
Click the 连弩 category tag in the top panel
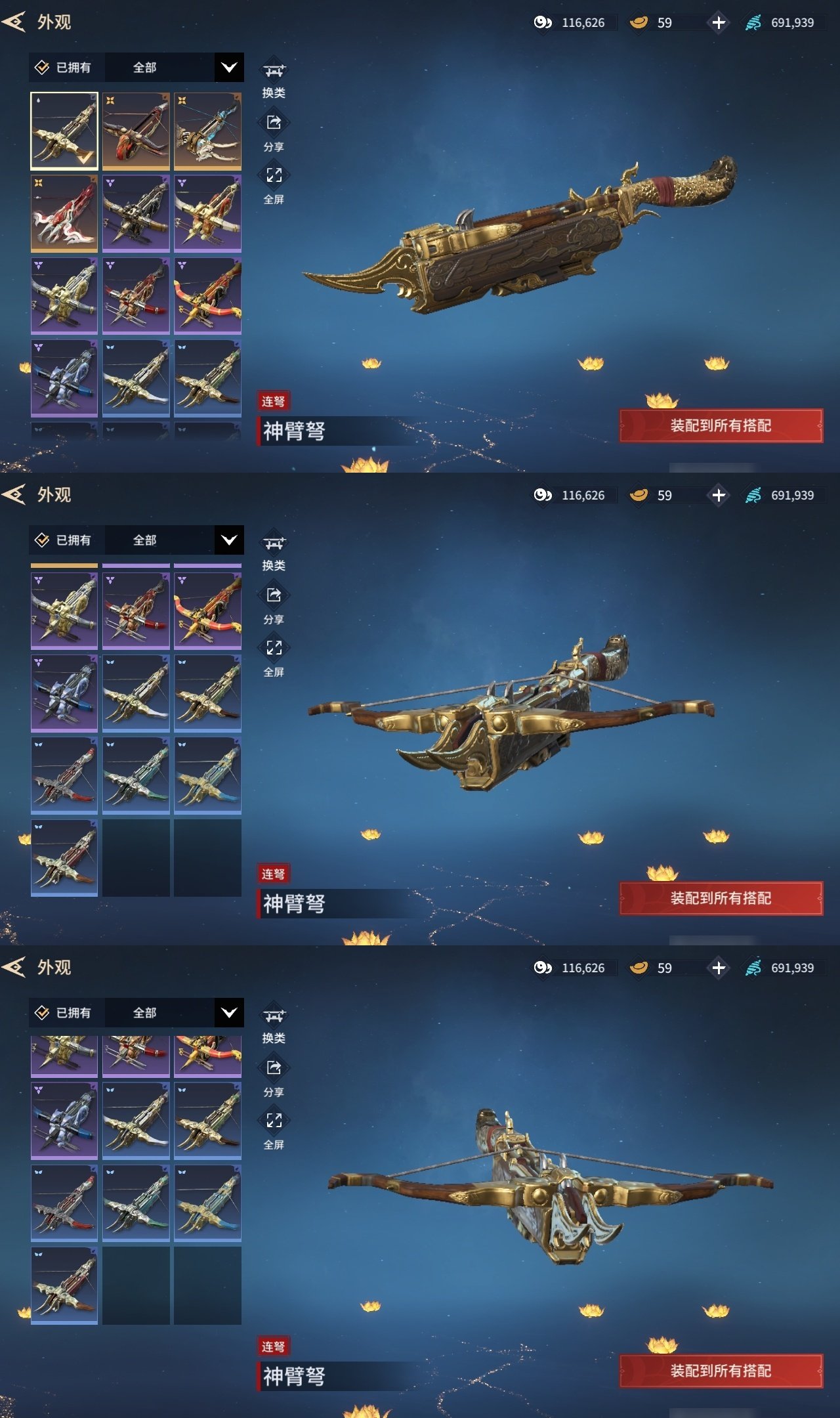[x=273, y=401]
